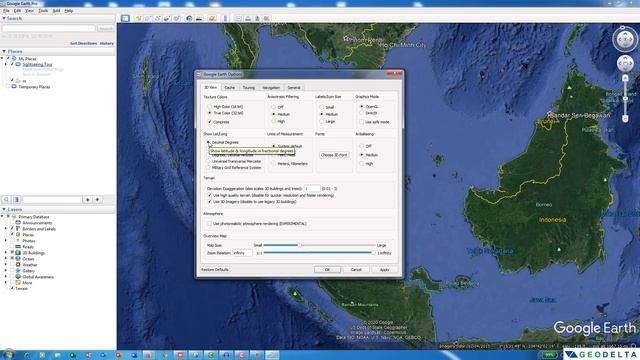Toggle Use 3D Imagery checkbox
Viewport: 640px width, 360px height.
click(x=210, y=202)
